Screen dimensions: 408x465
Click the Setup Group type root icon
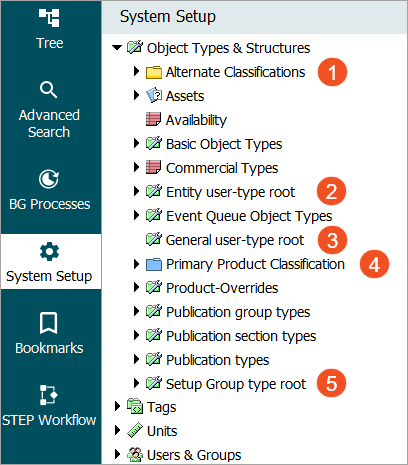point(154,384)
